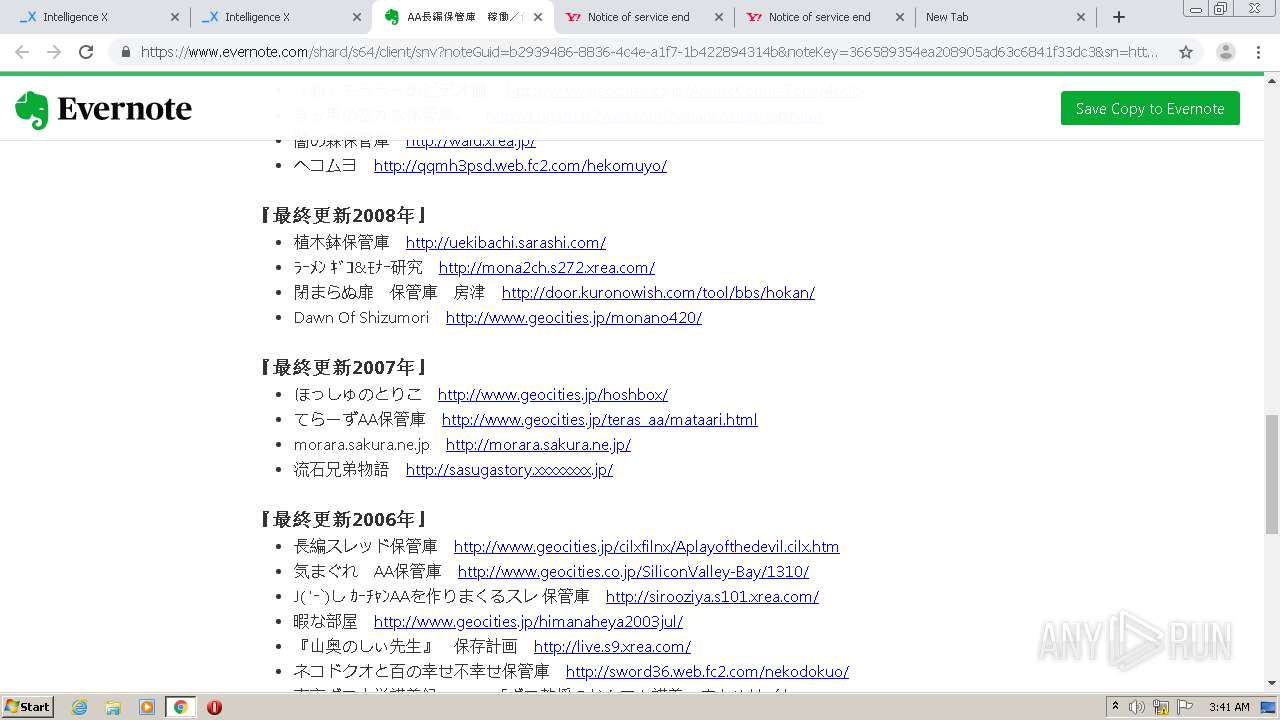This screenshot has width=1280, height=720.
Task: Reload the page with the refresh icon
Action: (86, 52)
